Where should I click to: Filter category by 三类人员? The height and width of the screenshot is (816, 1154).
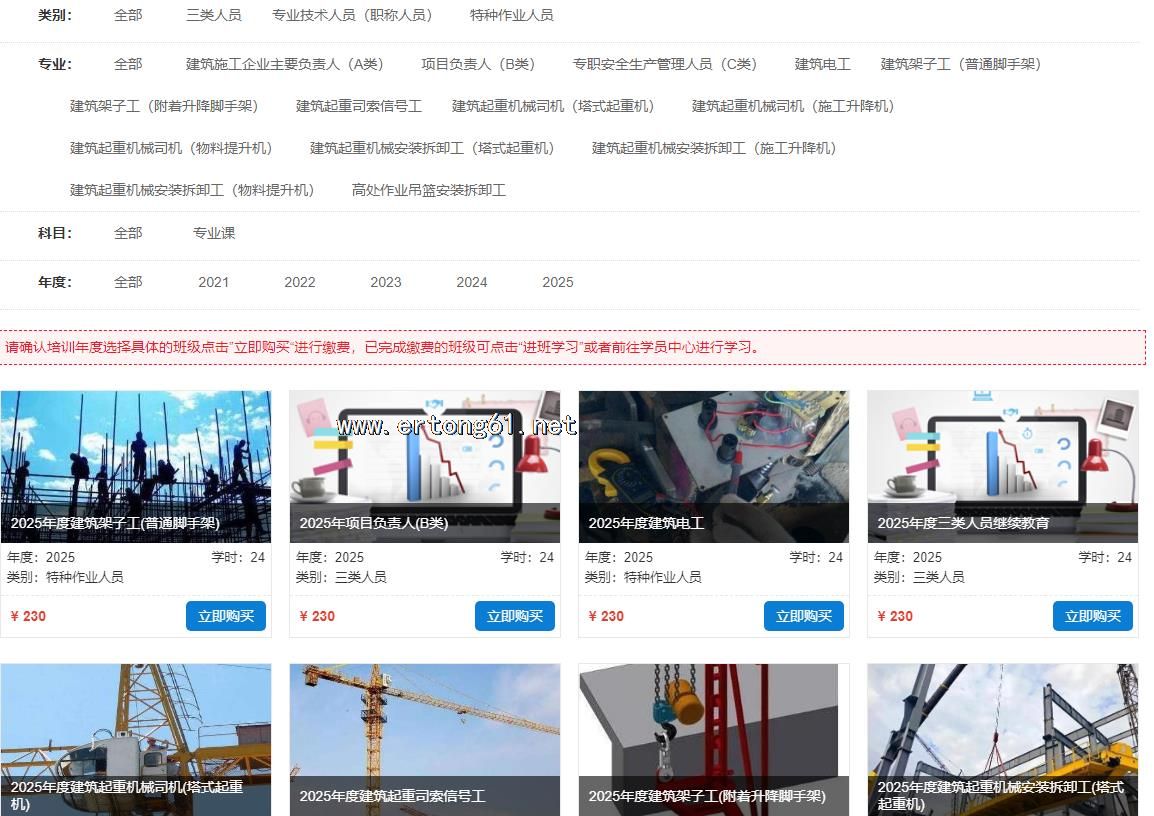(x=213, y=15)
